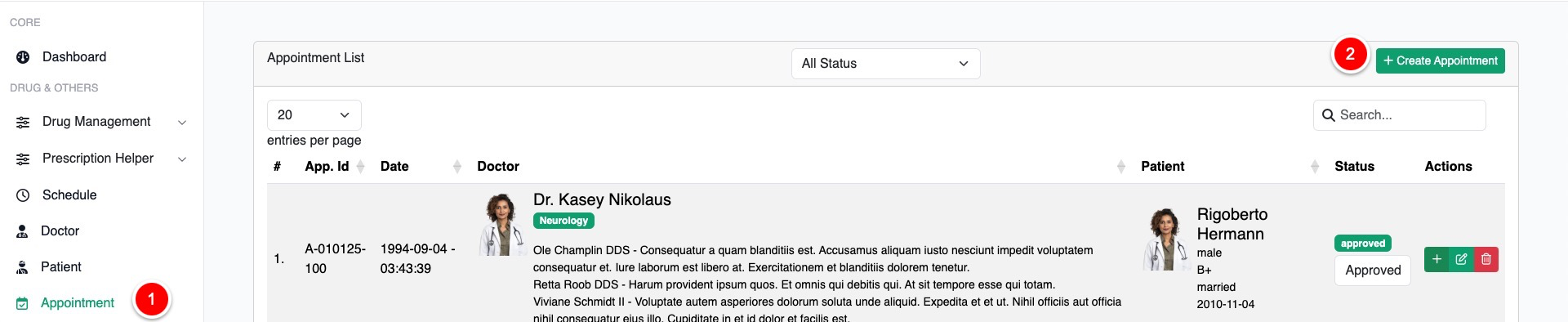Click the Appointment calendar icon
Viewport: 1568px width, 322px height.
pos(22,303)
